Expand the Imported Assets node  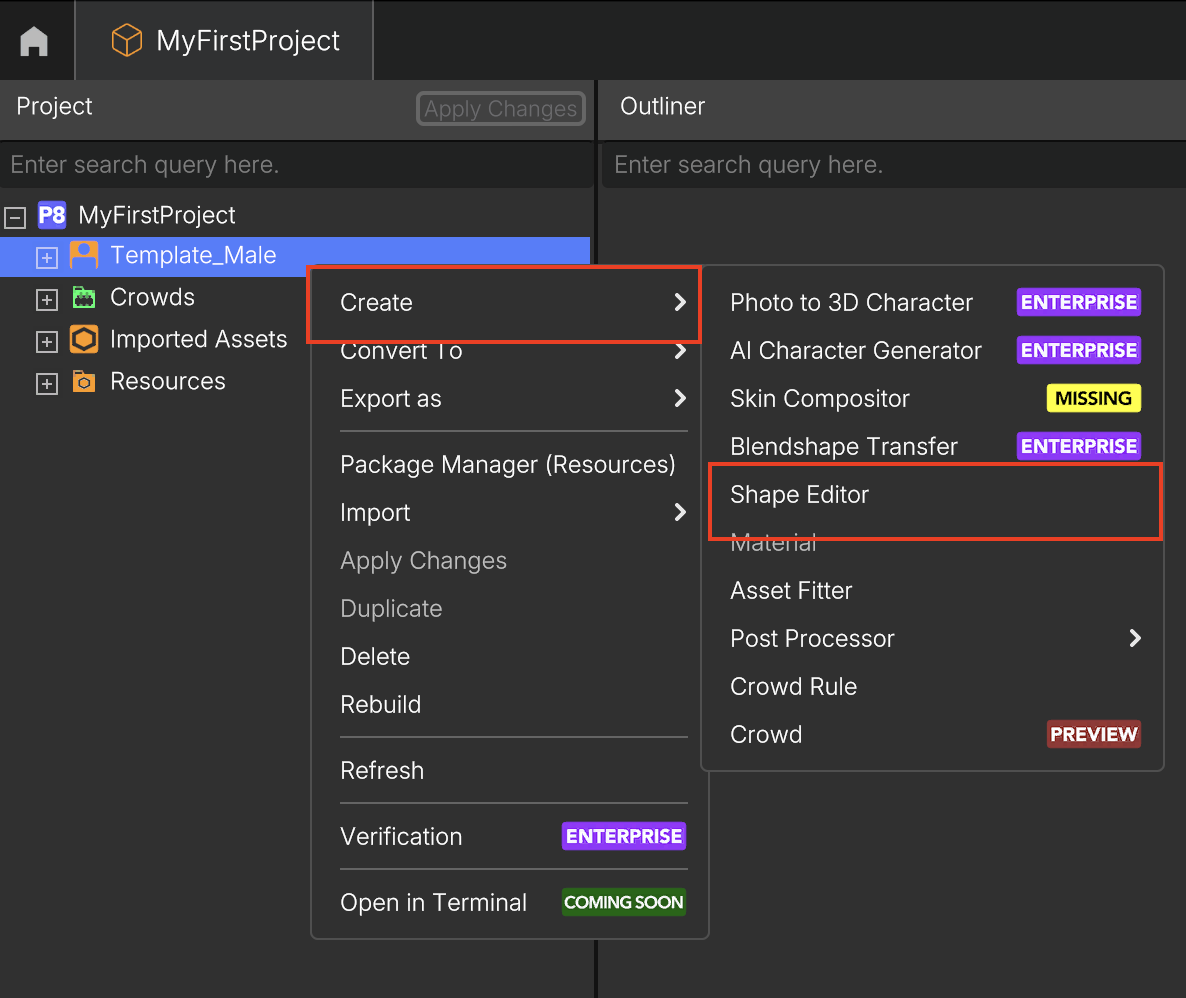(x=47, y=342)
